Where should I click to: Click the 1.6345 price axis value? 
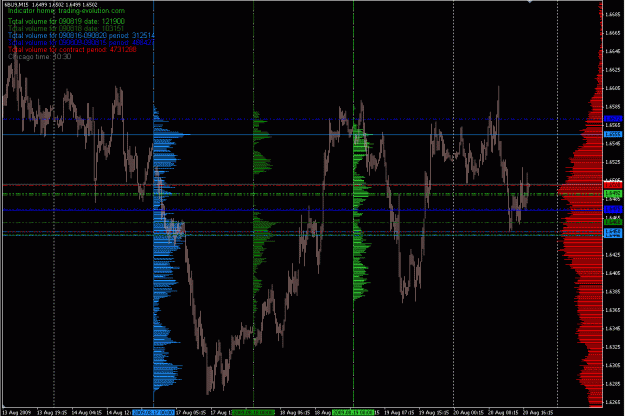[x=613, y=328]
